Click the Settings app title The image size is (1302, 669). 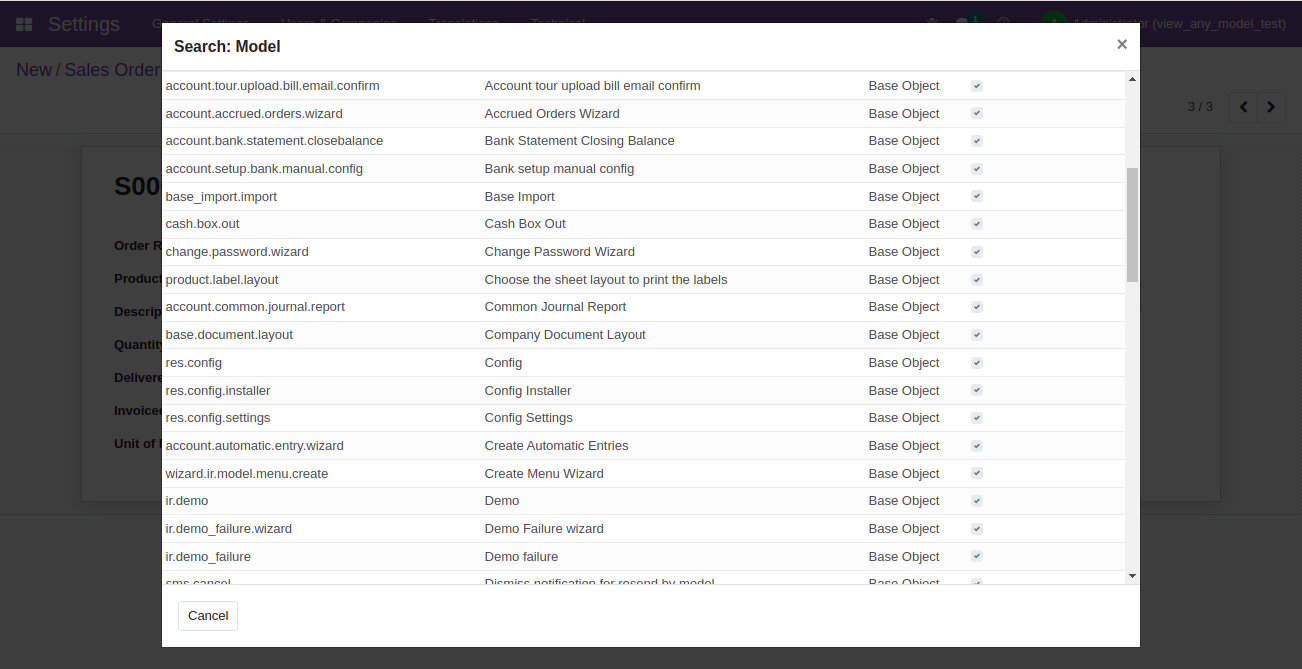[x=84, y=24]
